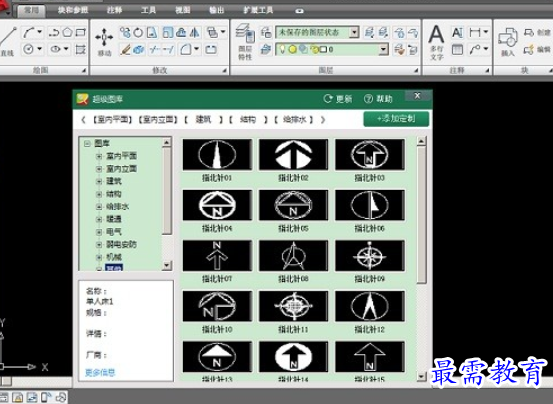Open 图层特性 layer properties manager

tap(245, 41)
